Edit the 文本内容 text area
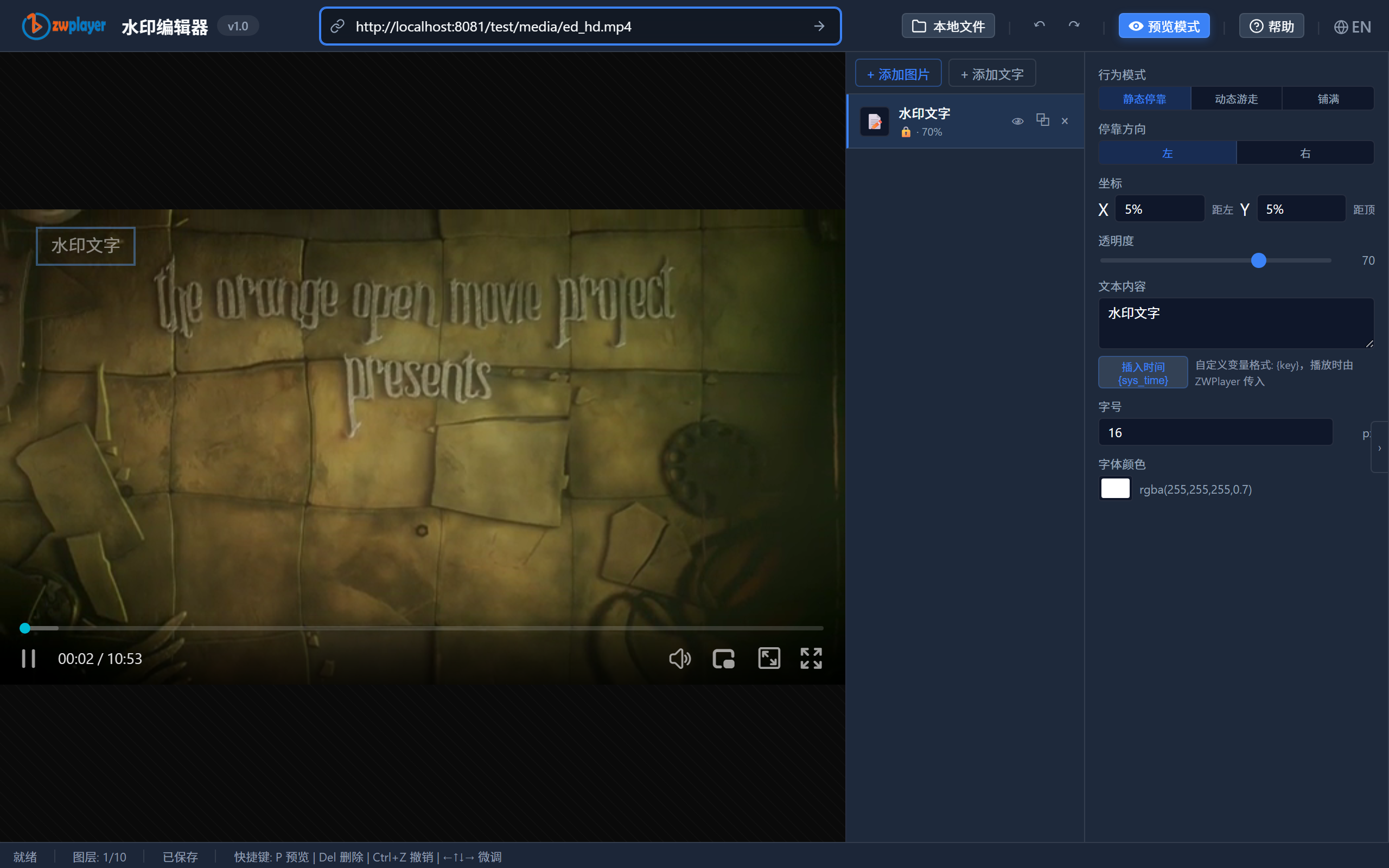The width and height of the screenshot is (1389, 868). [x=1236, y=323]
